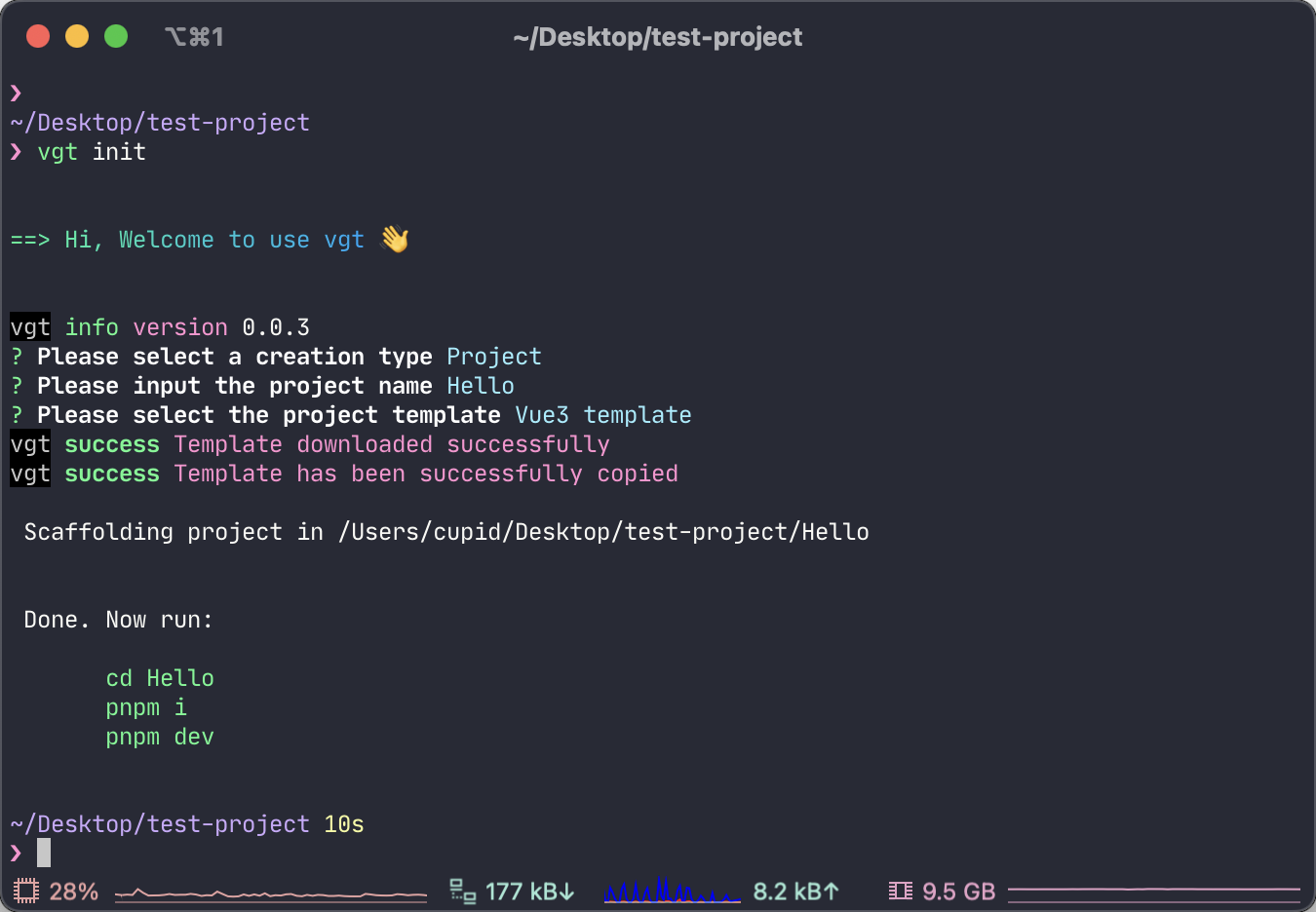The height and width of the screenshot is (912, 1316).
Task: Click 'Please select the project template' prompt
Action: (269, 415)
